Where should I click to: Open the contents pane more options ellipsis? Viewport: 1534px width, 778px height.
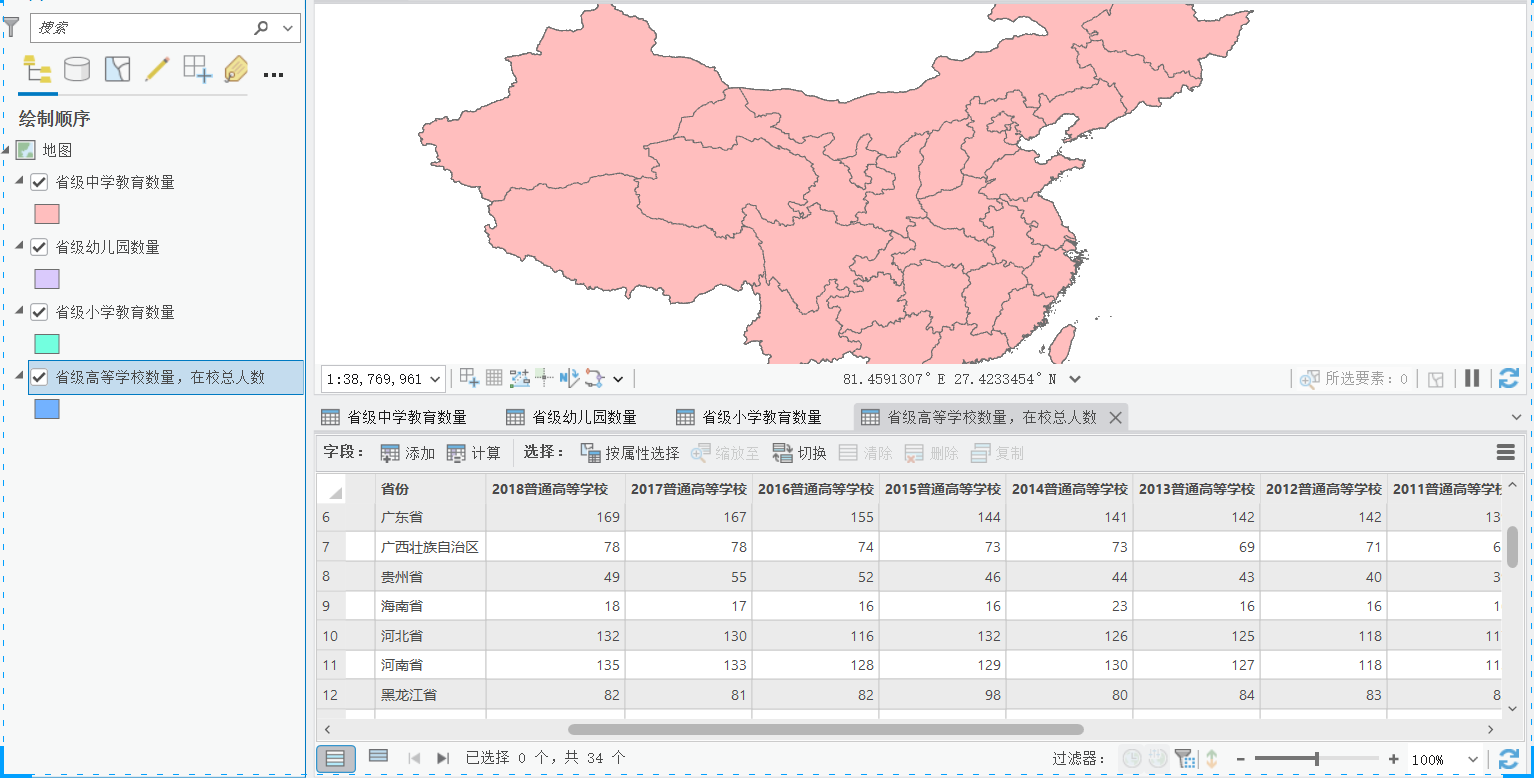[274, 74]
